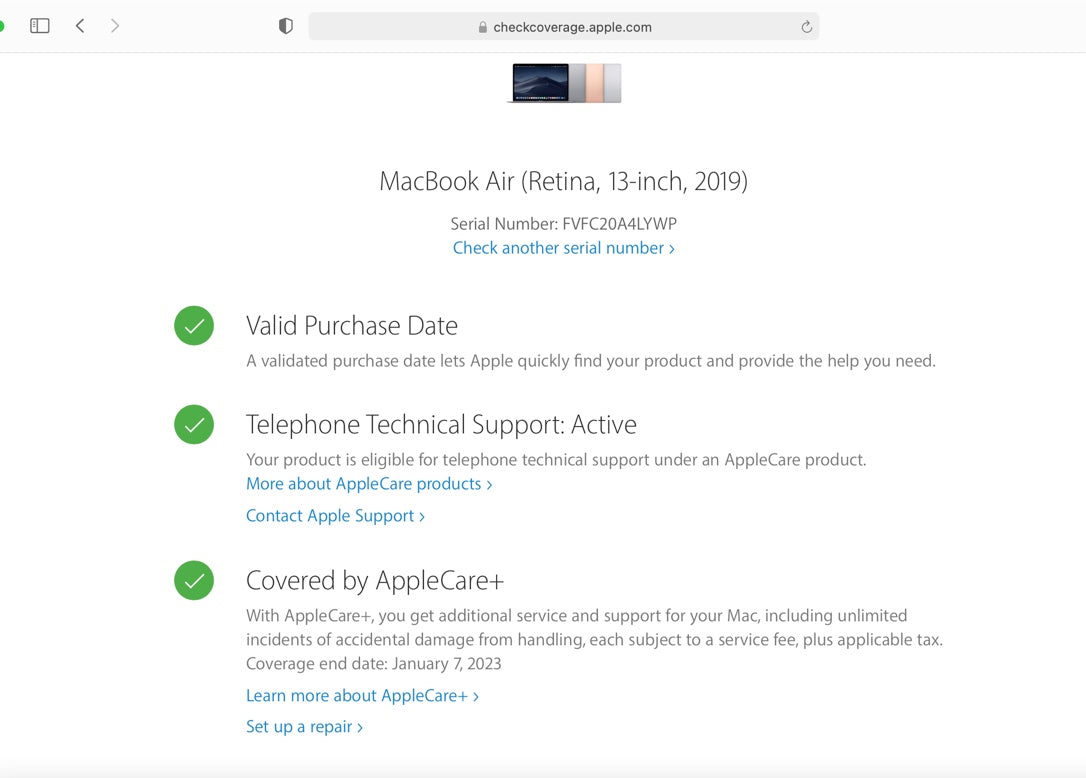This screenshot has height=778, width=1086.
Task: Click the forward navigation arrow
Action: [115, 26]
